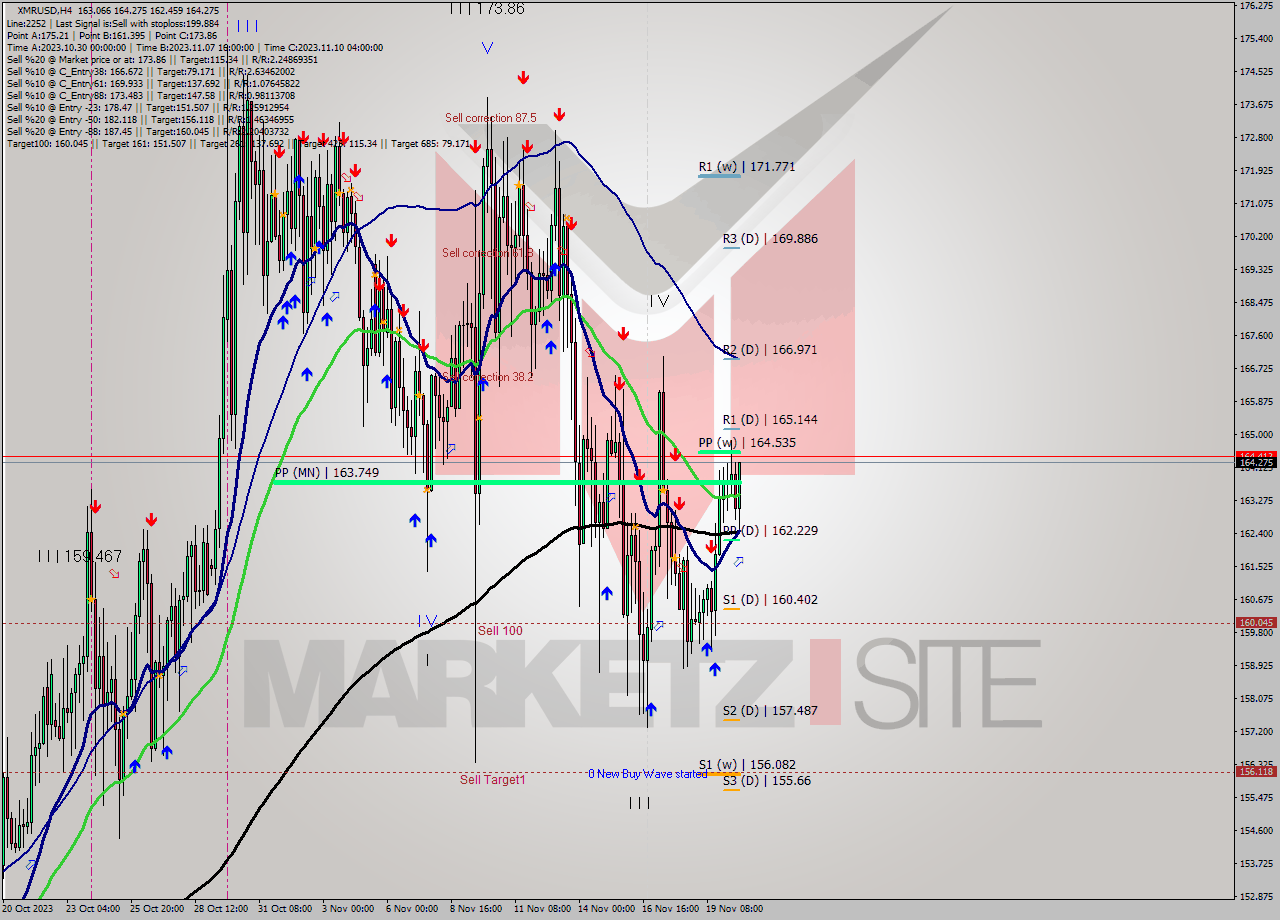
Task: Click the blue R1 (w) level marker
Action: tap(719, 176)
